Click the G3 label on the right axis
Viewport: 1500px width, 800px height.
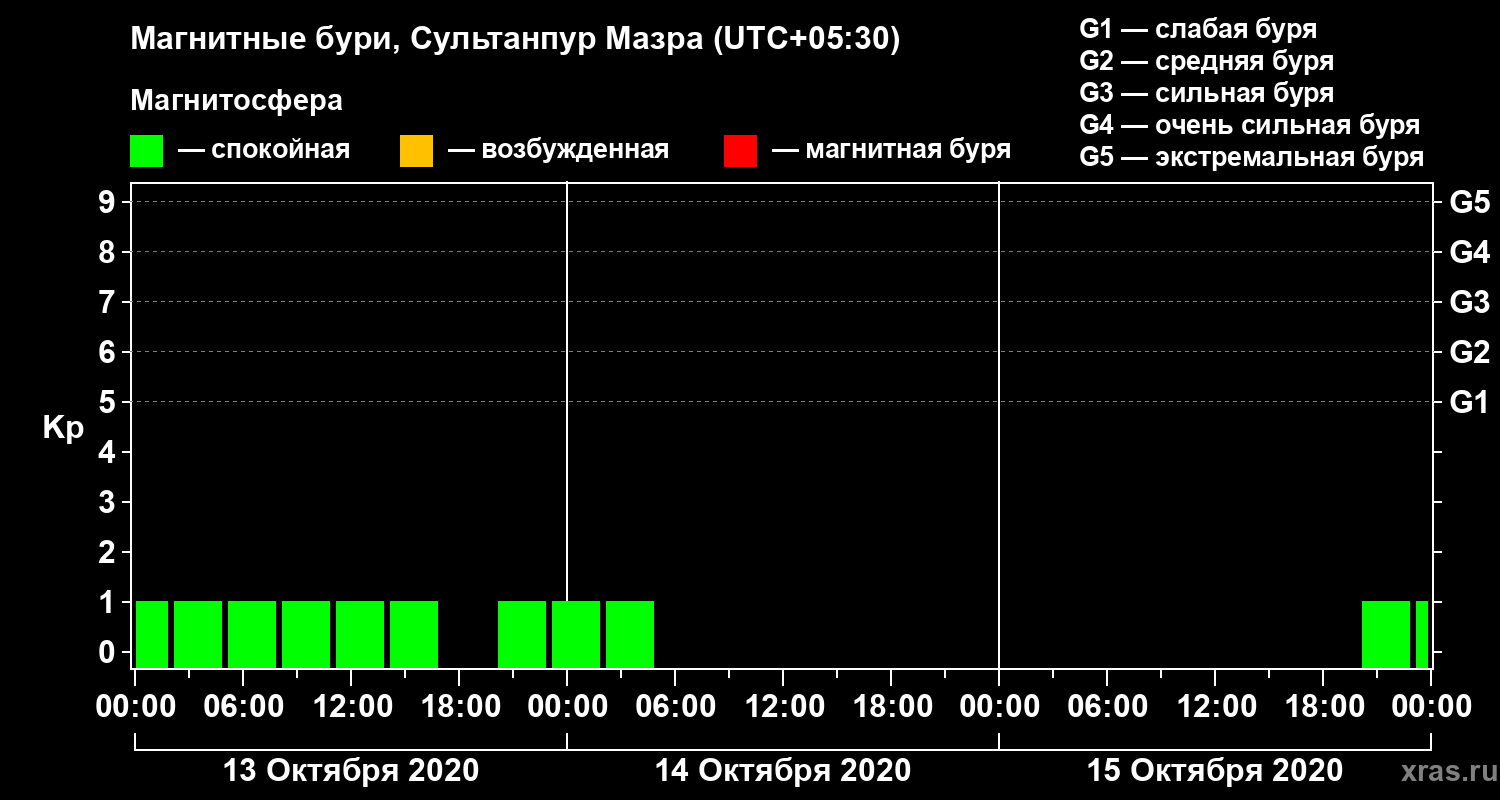(1469, 302)
